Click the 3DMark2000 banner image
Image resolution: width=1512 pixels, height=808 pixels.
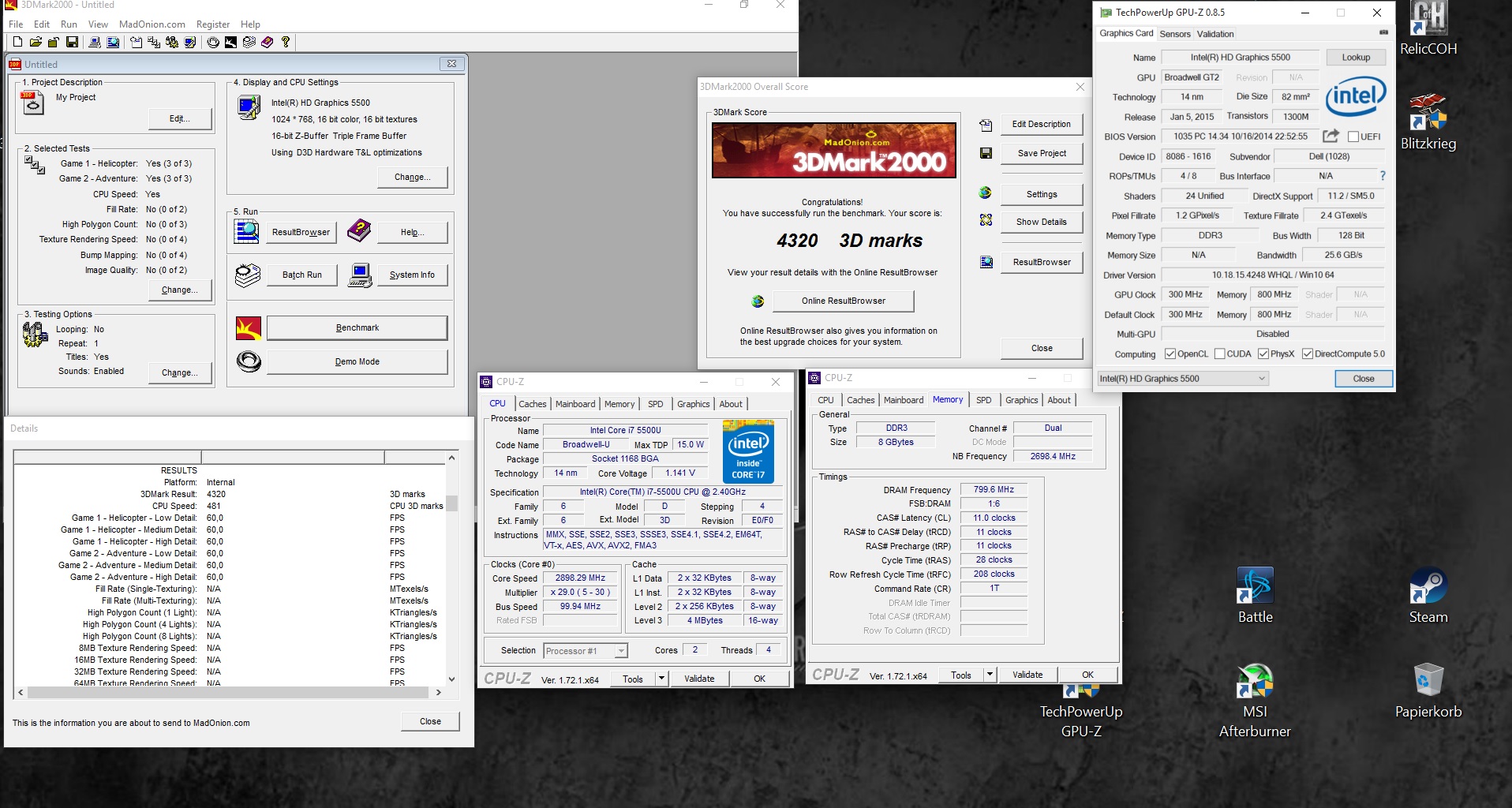point(834,150)
